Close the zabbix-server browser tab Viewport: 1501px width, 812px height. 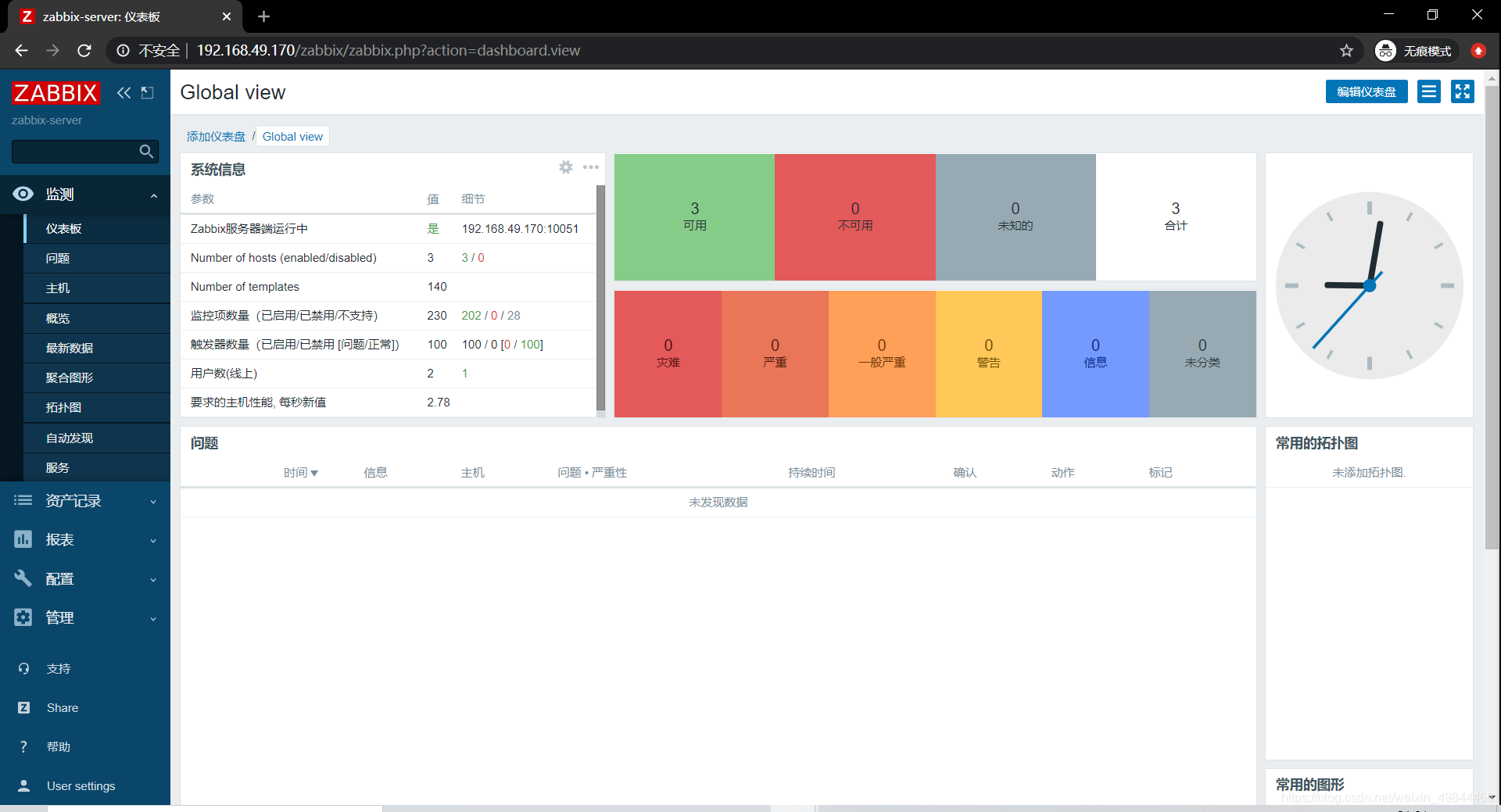click(227, 16)
